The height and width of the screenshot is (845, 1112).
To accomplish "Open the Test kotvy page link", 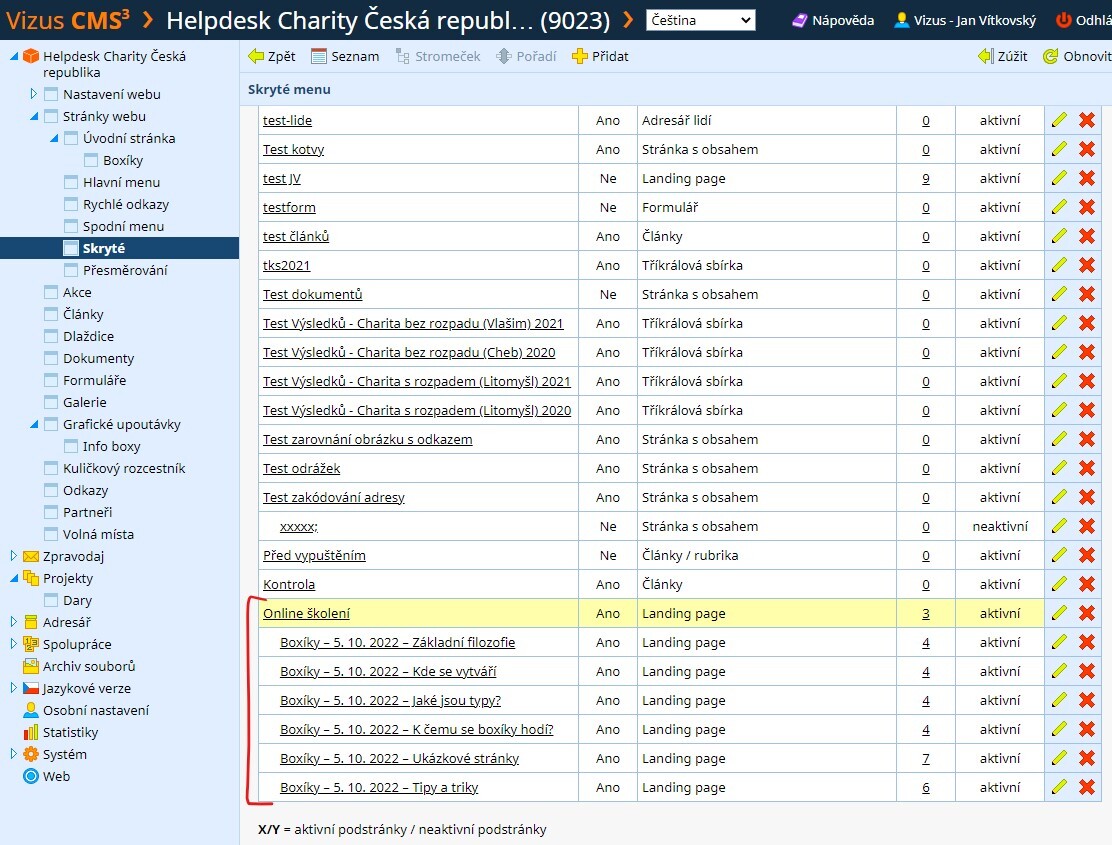I will tap(294, 150).
